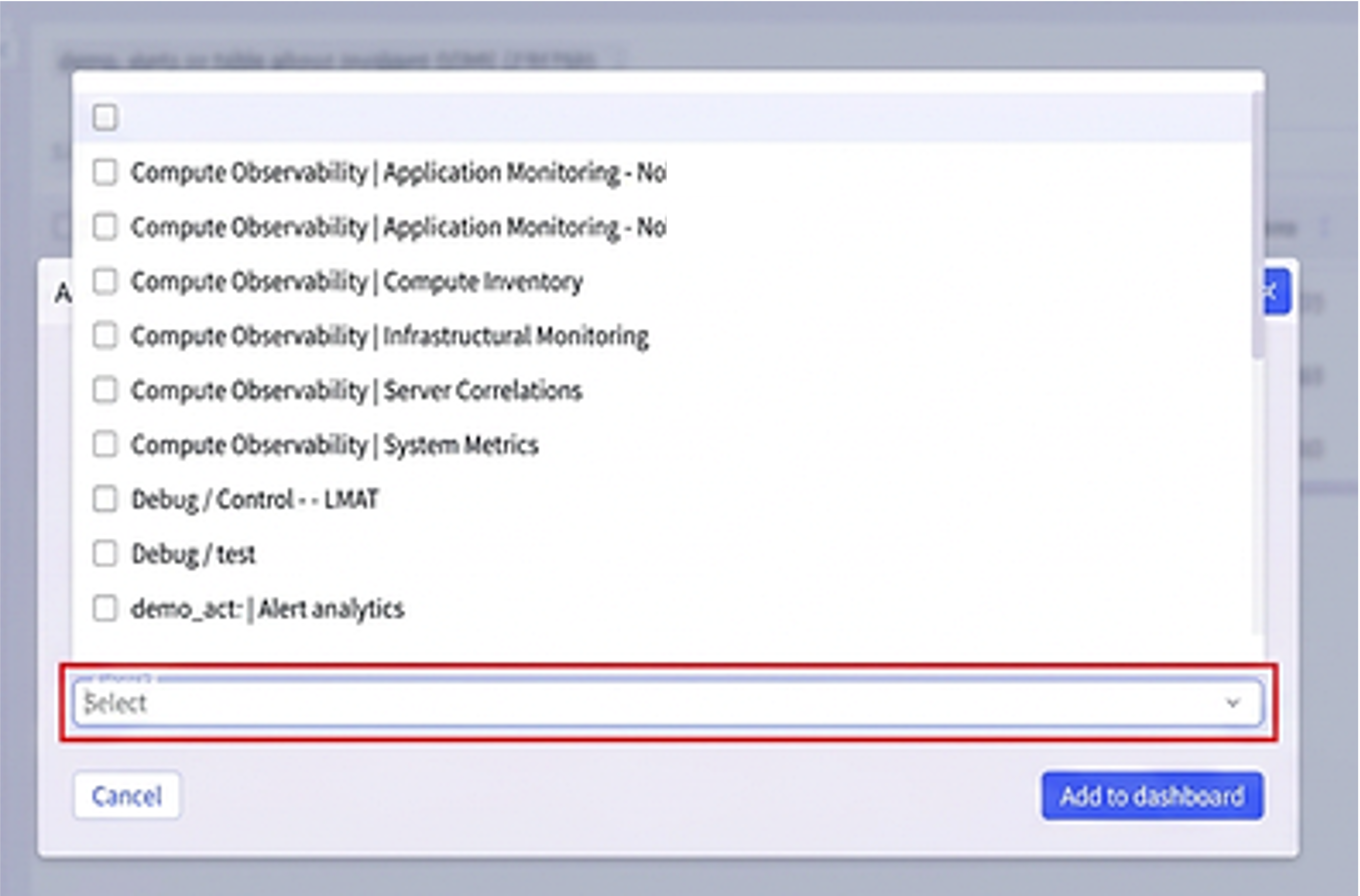
Task: Check the Infrastructural Monitoring dashboard option
Action: point(105,336)
